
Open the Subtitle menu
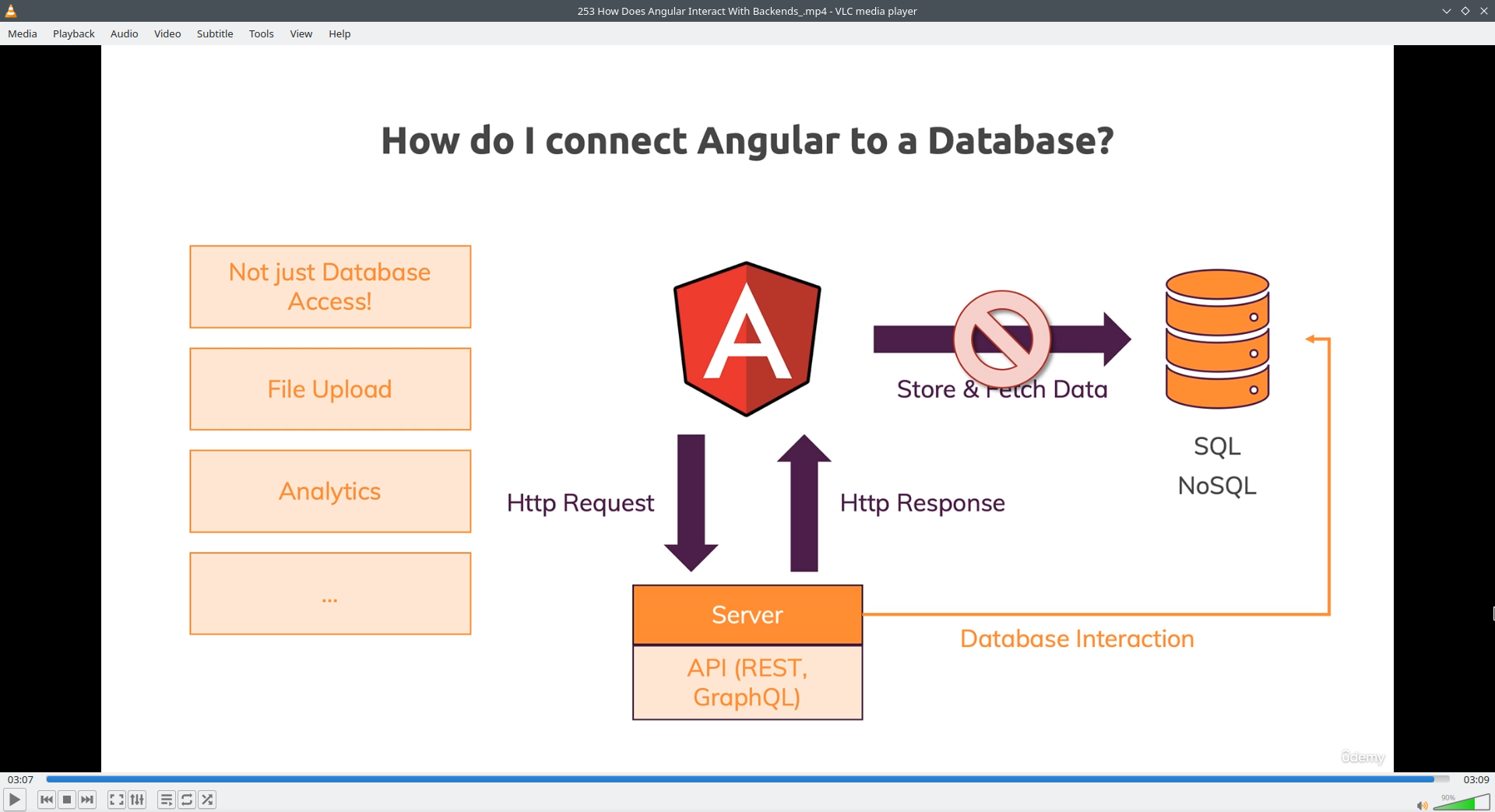point(215,33)
